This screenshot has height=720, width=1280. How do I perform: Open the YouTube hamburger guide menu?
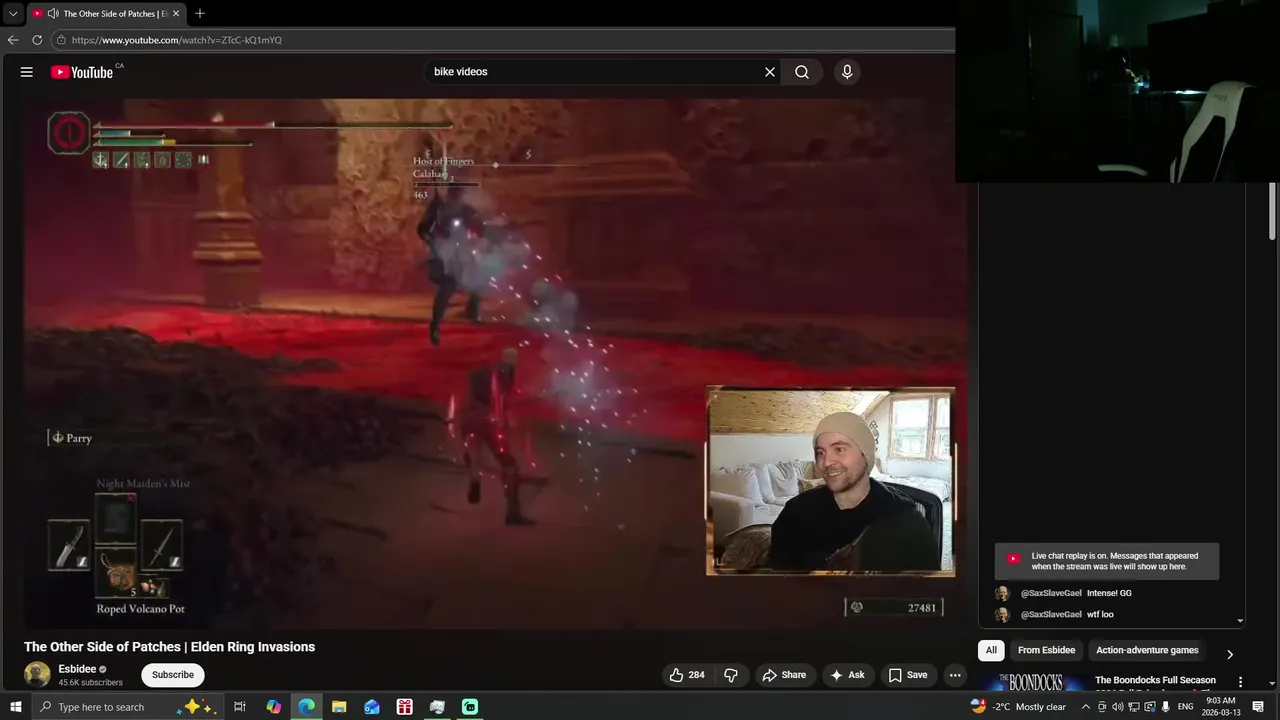[27, 72]
